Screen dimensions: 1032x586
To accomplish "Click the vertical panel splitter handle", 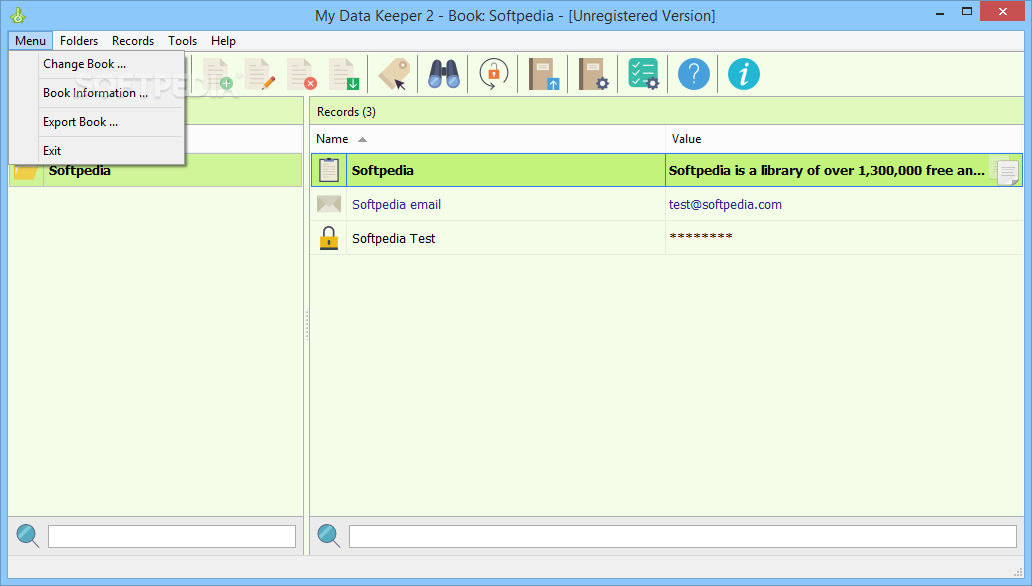I will 307,326.
